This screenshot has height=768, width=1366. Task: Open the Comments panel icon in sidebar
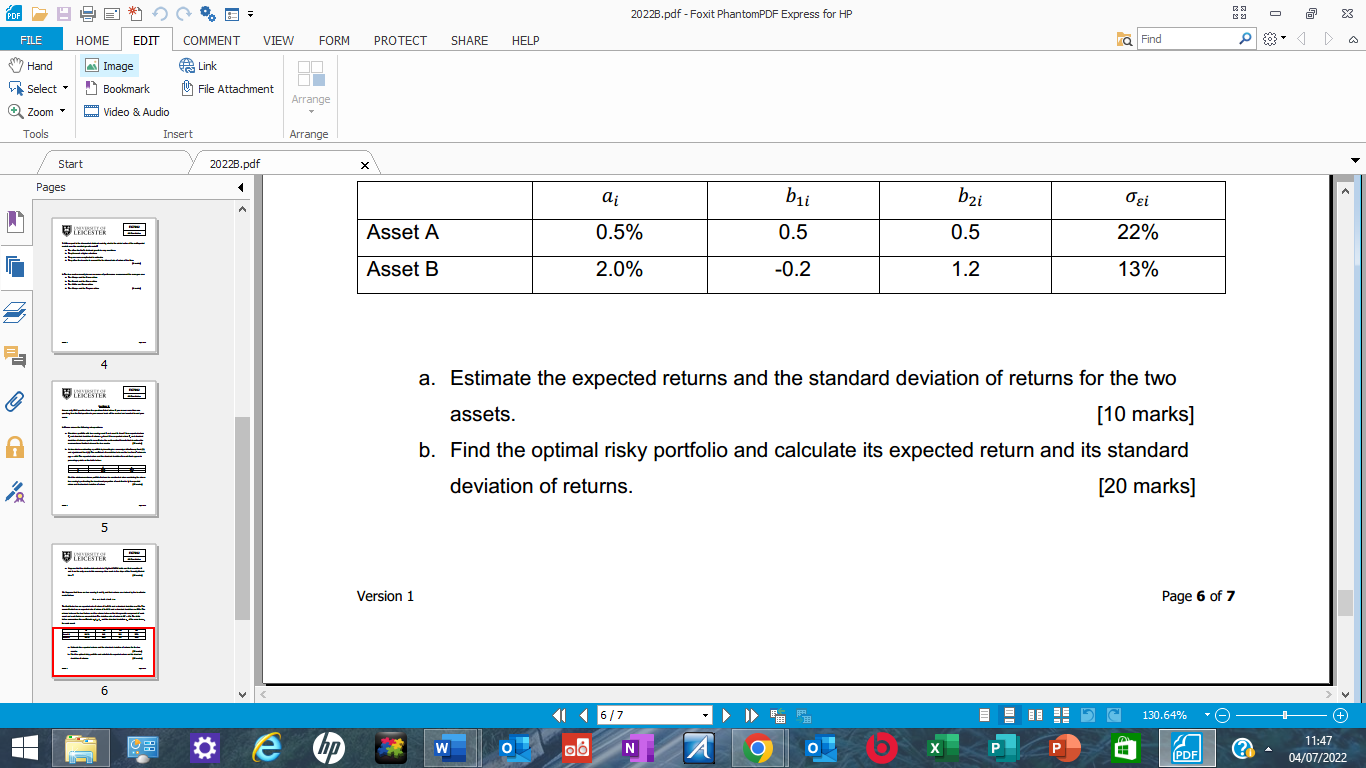pyautogui.click(x=15, y=356)
